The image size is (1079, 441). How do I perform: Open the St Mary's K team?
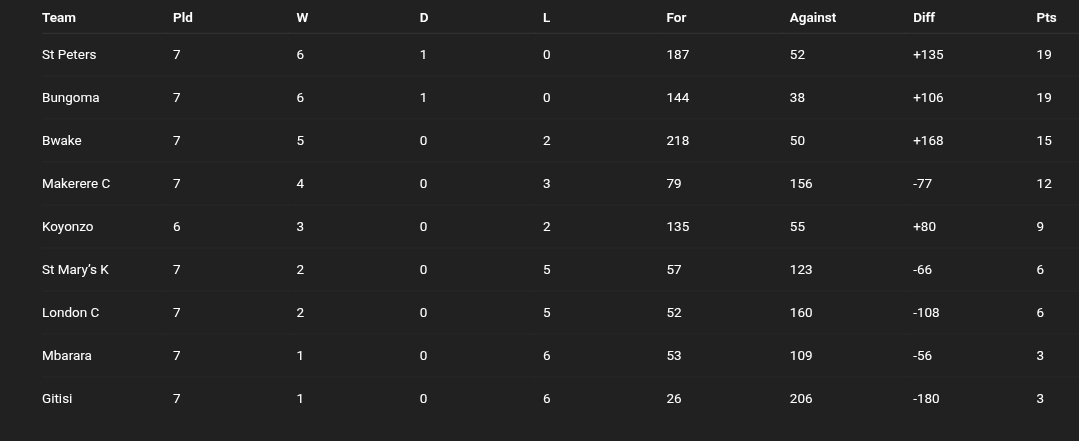(75, 270)
